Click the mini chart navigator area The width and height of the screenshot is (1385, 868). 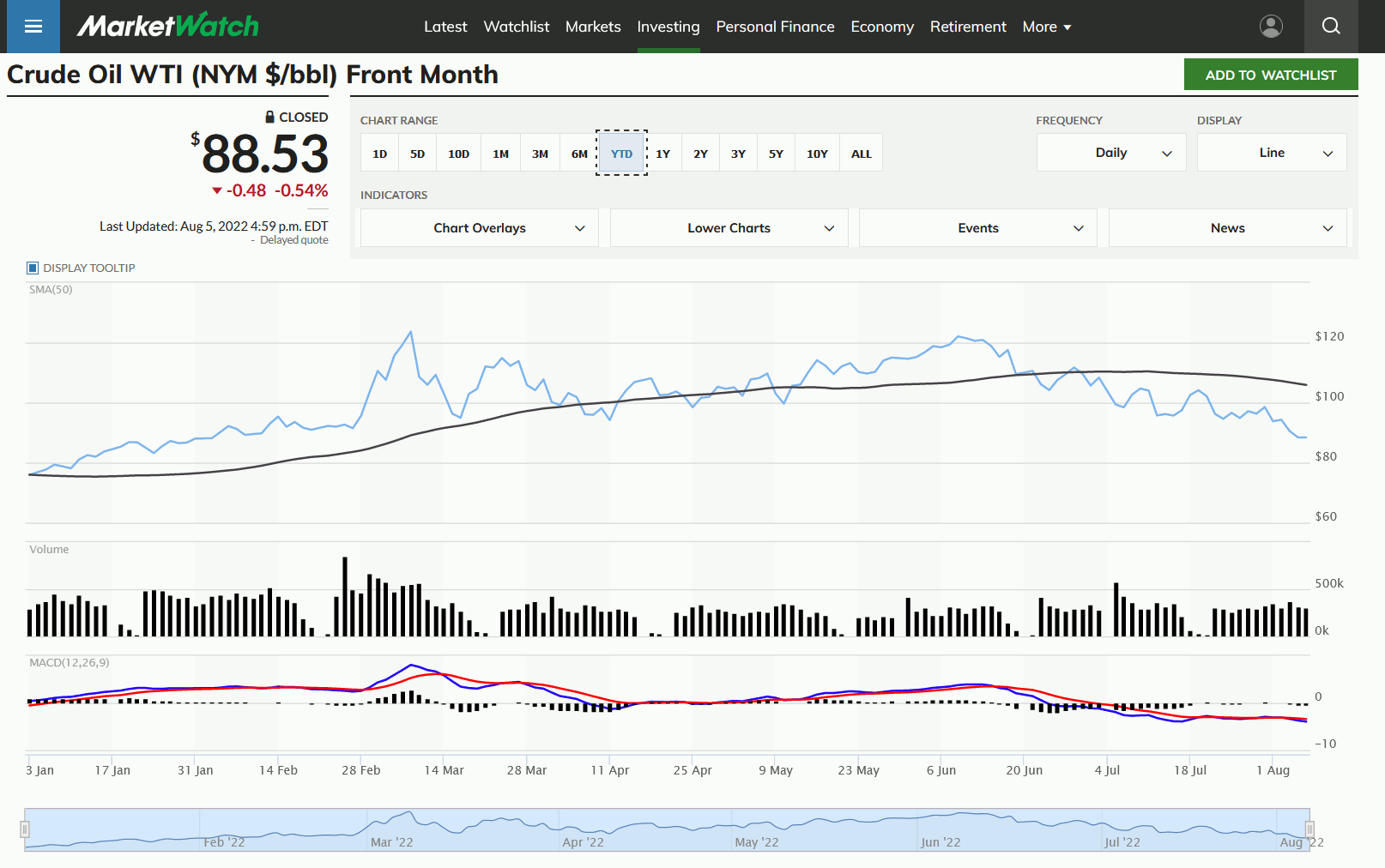click(667, 829)
